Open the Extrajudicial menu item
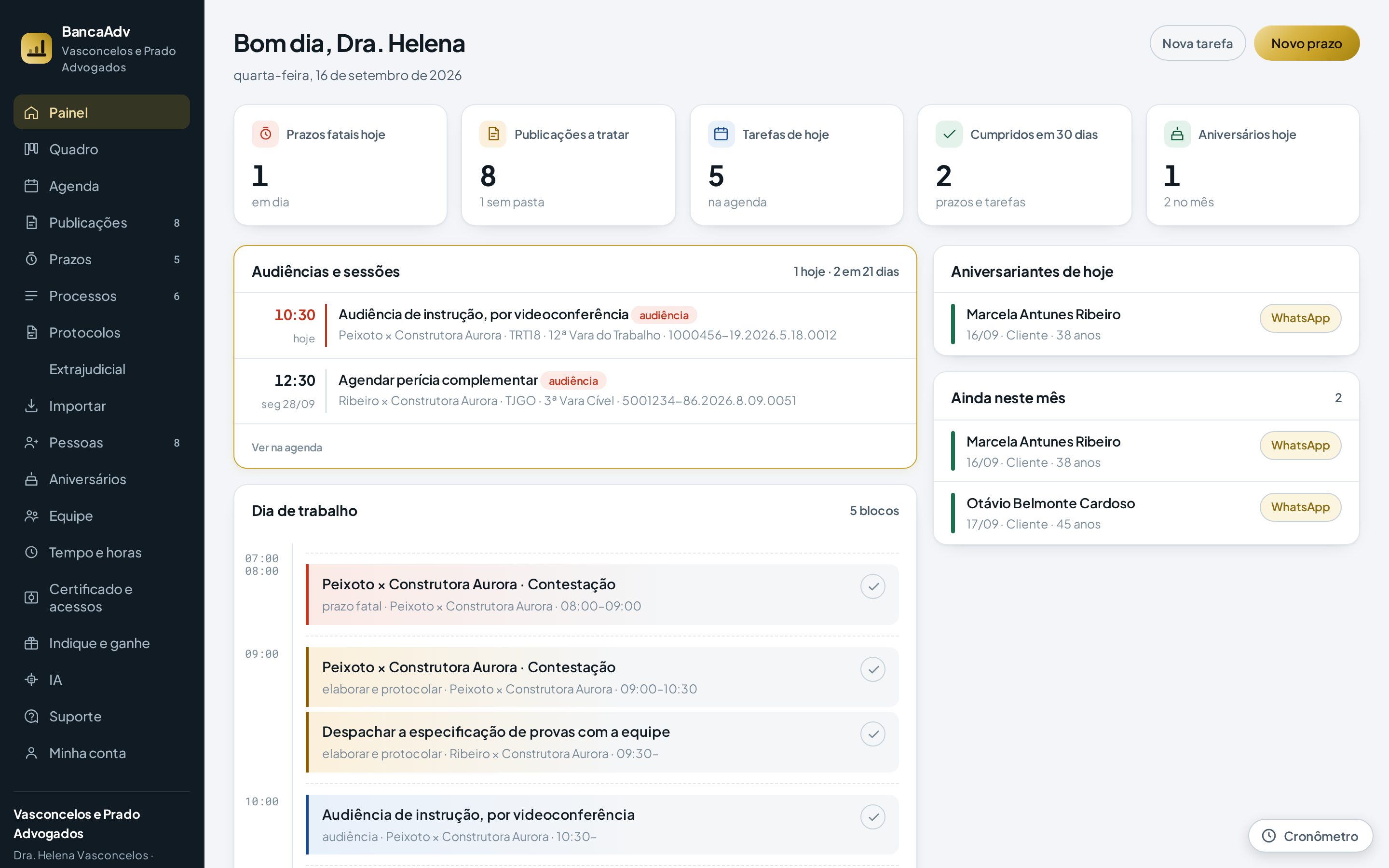The width and height of the screenshot is (1389, 868). (x=102, y=369)
